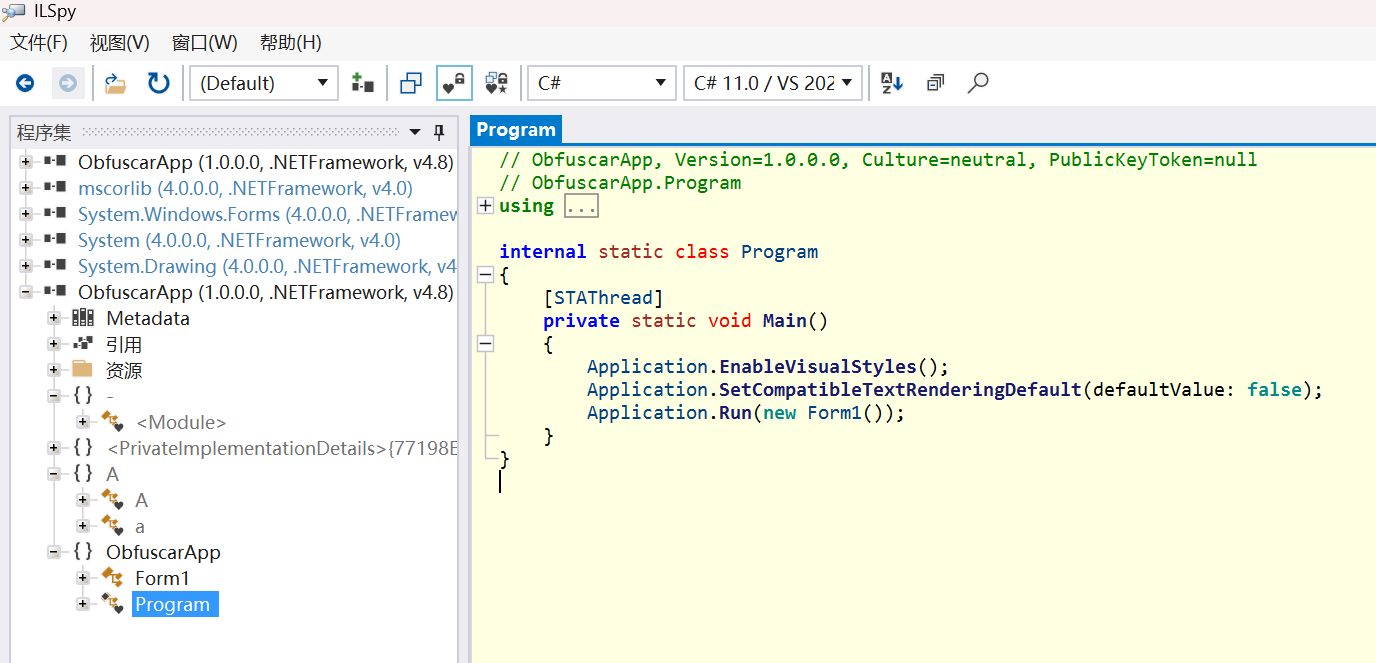The width and height of the screenshot is (1376, 663).
Task: Collapse the ObfuscarApp namespace node
Action: point(54,552)
